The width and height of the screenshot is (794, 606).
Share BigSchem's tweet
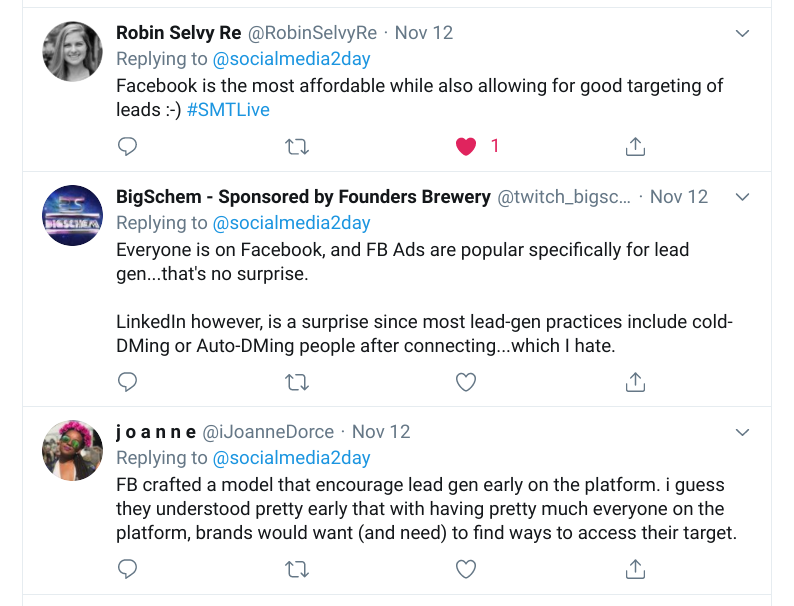634,381
